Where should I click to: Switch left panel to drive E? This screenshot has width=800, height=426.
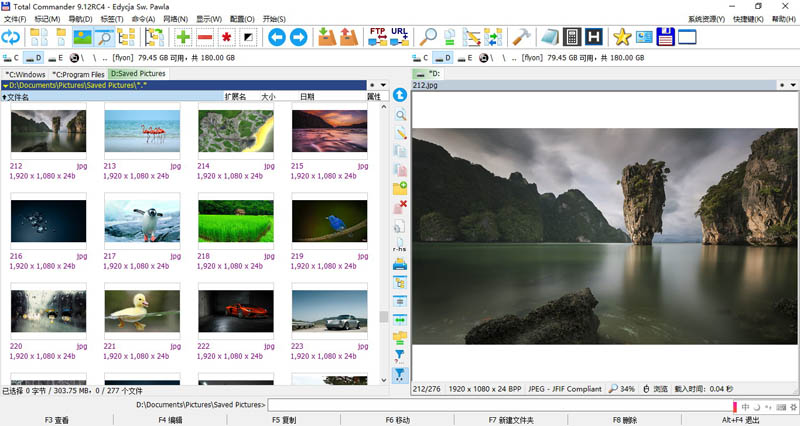(55, 58)
